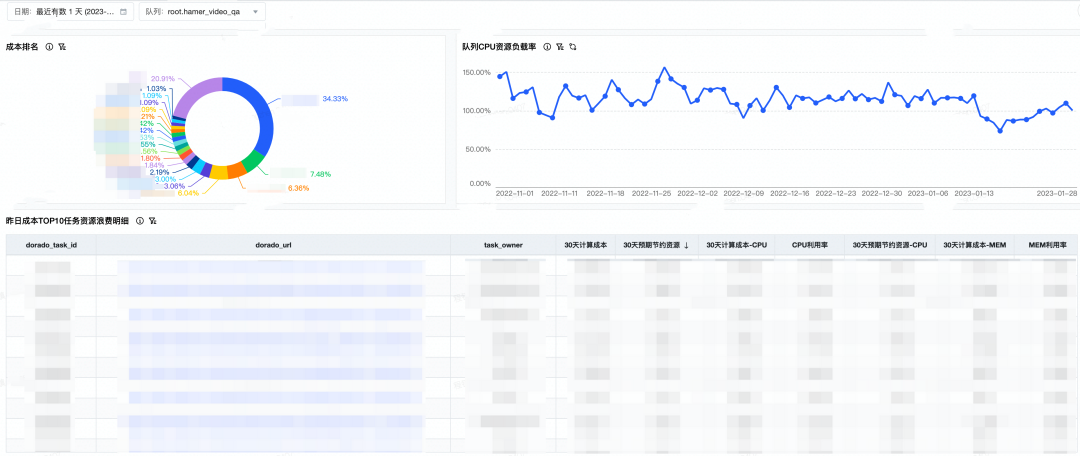The image size is (1080, 456).
Task: Click filter icon beside 昨日成本TOP10任务资源浪费明细 title
Action: (x=153, y=221)
